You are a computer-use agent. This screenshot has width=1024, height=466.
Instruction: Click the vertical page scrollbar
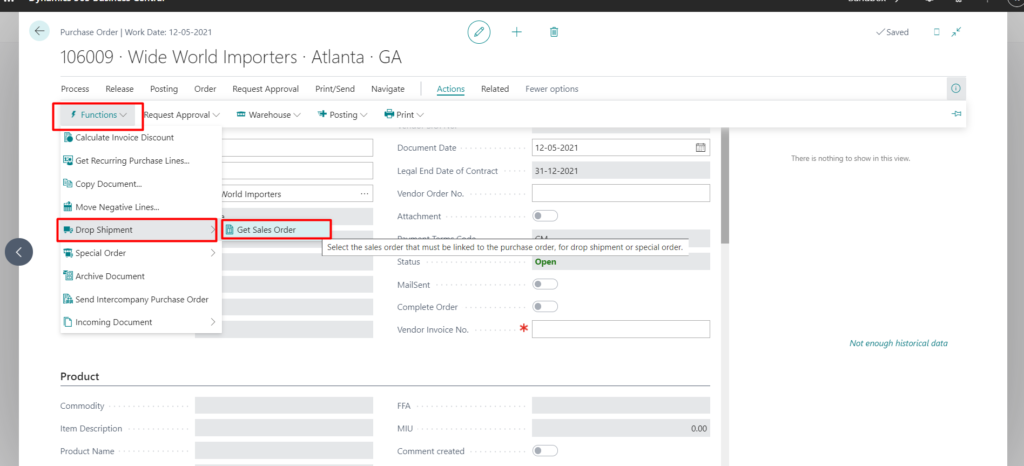pos(724,185)
